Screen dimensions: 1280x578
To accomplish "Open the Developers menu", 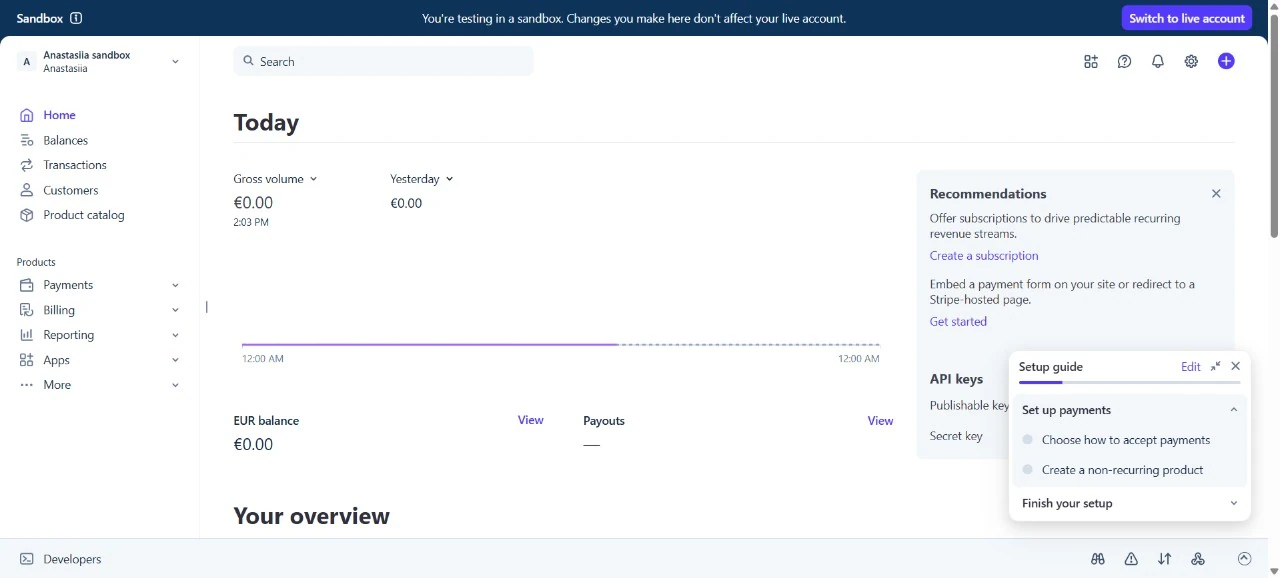I will [x=72, y=559].
